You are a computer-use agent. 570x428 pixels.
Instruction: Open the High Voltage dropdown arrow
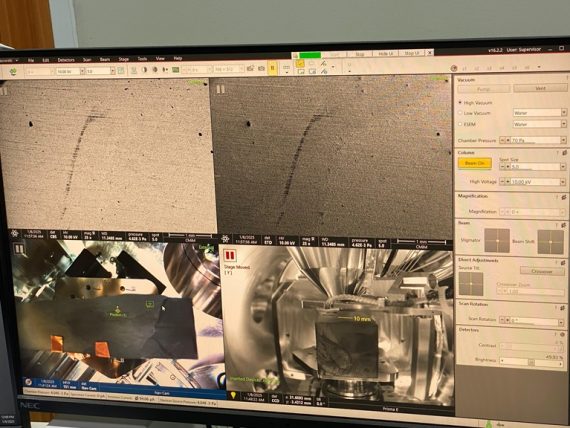[563, 181]
